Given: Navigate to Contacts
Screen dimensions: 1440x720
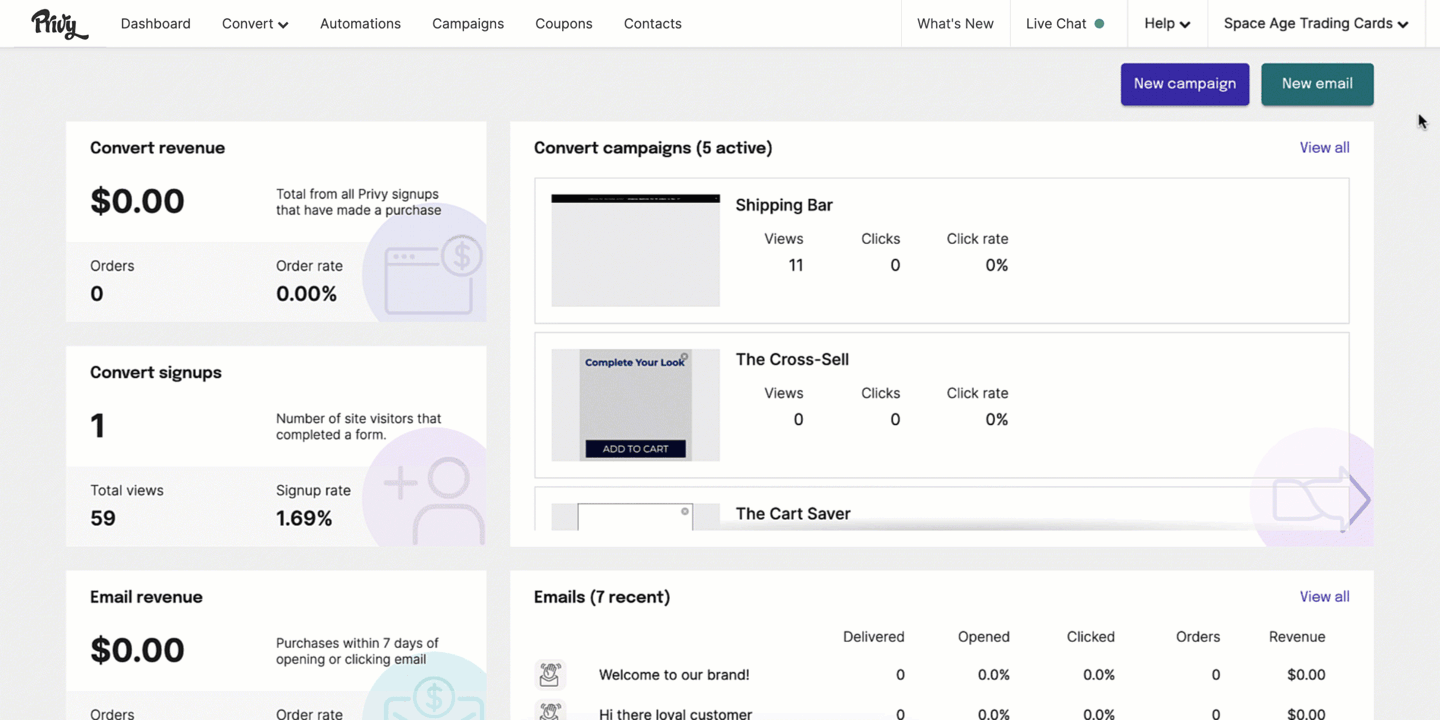Looking at the screenshot, I should pyautogui.click(x=653, y=24).
